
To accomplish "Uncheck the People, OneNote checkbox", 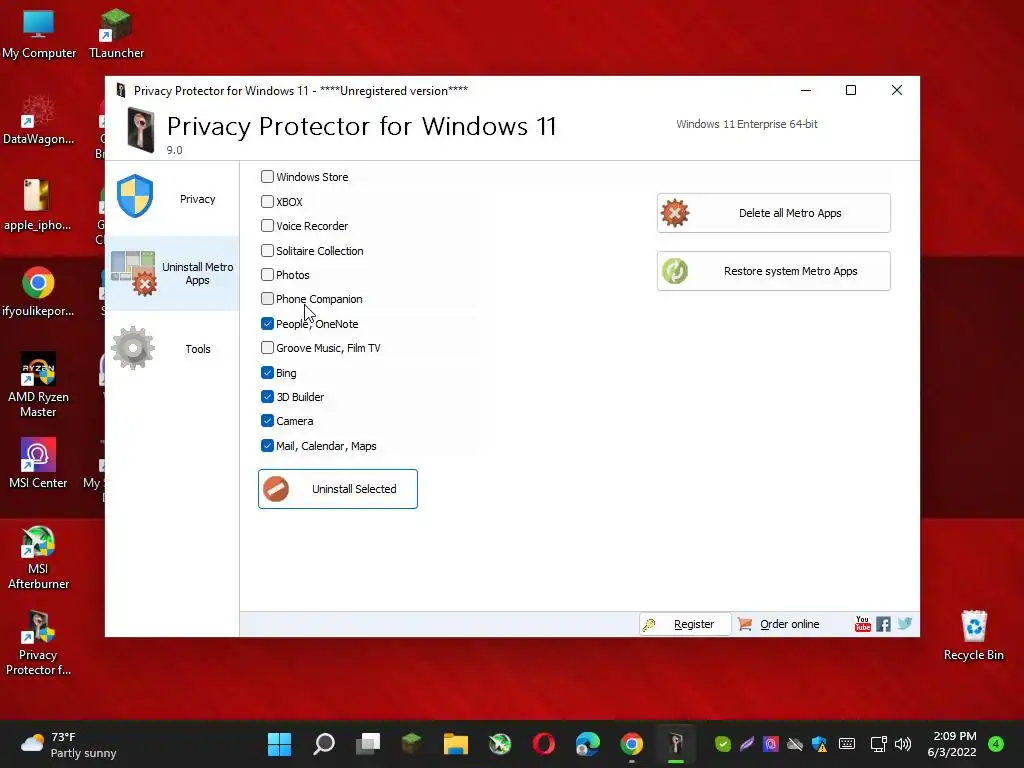I will pos(267,323).
